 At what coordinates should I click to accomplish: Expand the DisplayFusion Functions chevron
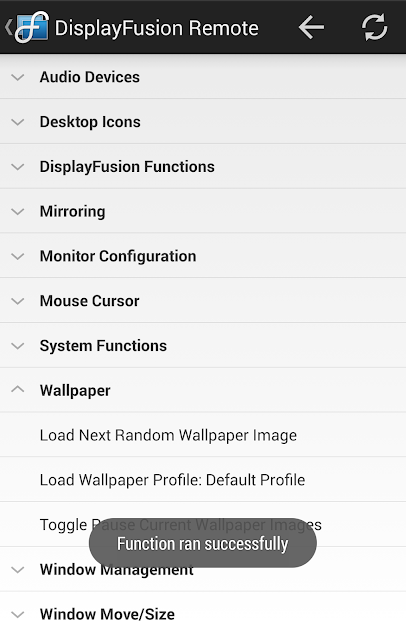pyautogui.click(x=18, y=167)
